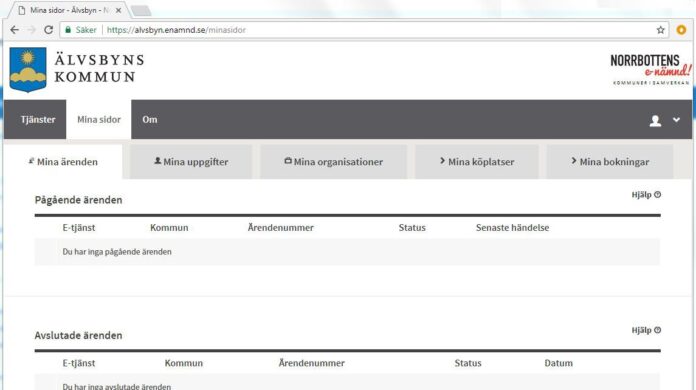Switch to the Mina organisationer tab
Viewport: 696px width, 390px height.
click(x=333, y=162)
